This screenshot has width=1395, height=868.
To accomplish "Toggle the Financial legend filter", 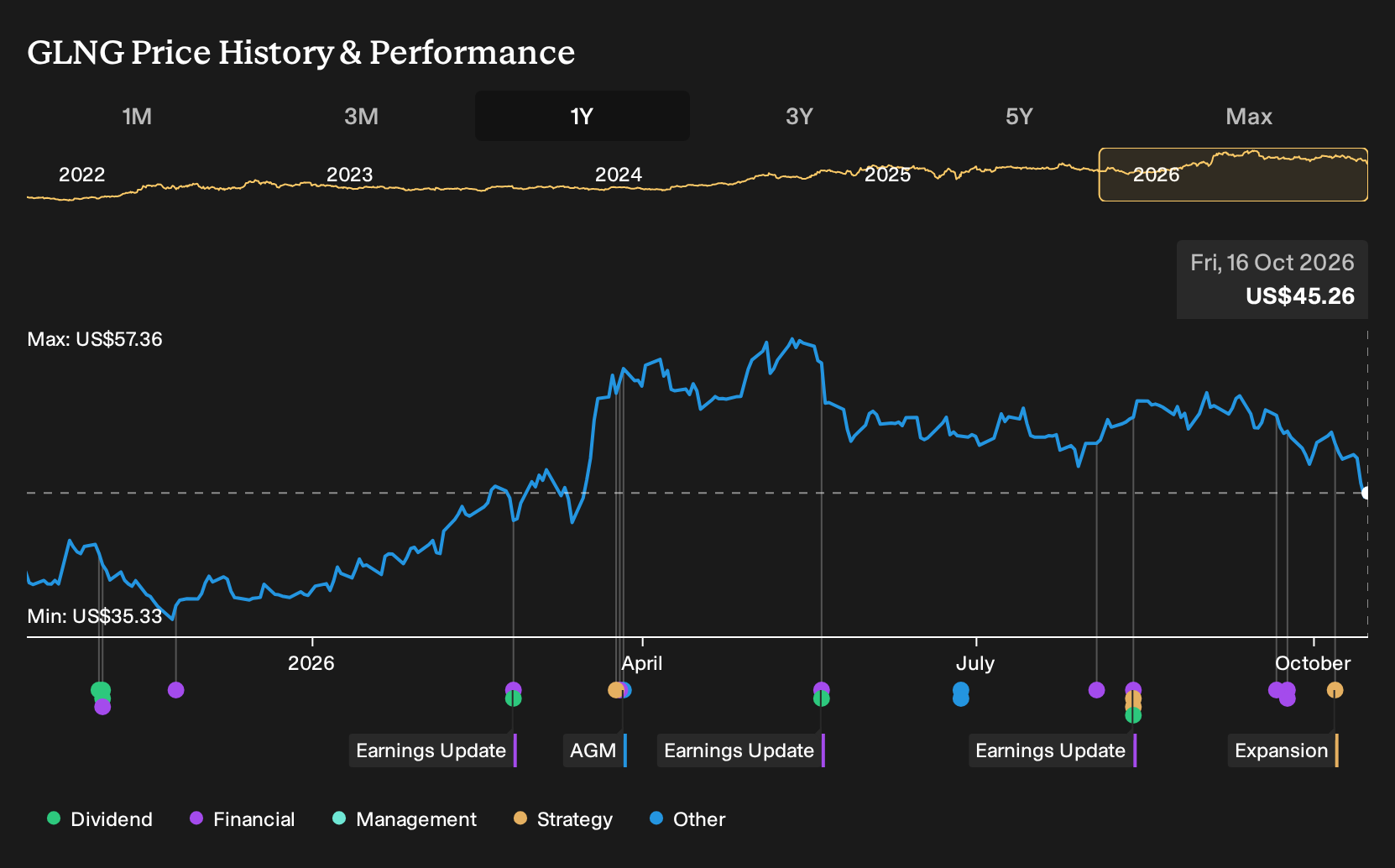I will (243, 819).
